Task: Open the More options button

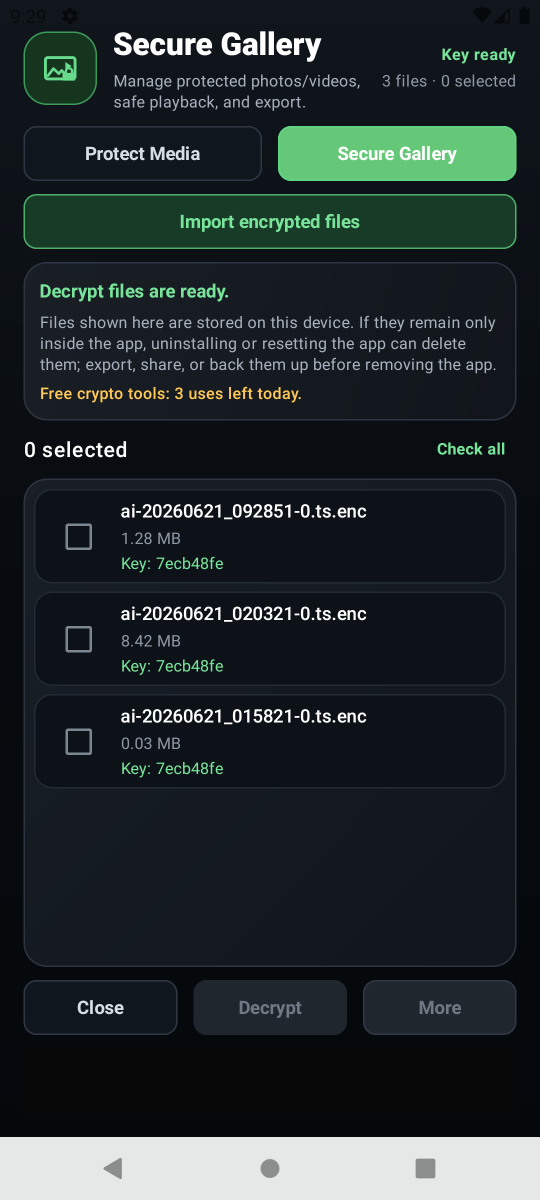Action: [440, 1008]
